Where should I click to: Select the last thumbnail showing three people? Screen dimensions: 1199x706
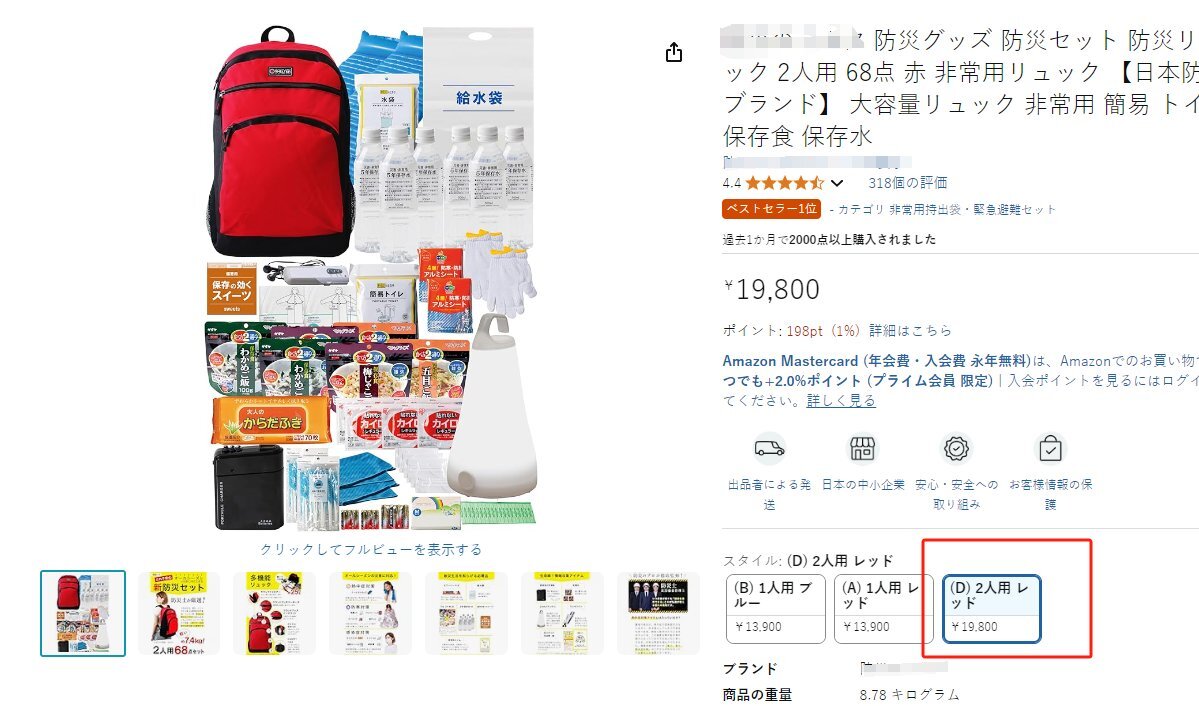point(658,613)
